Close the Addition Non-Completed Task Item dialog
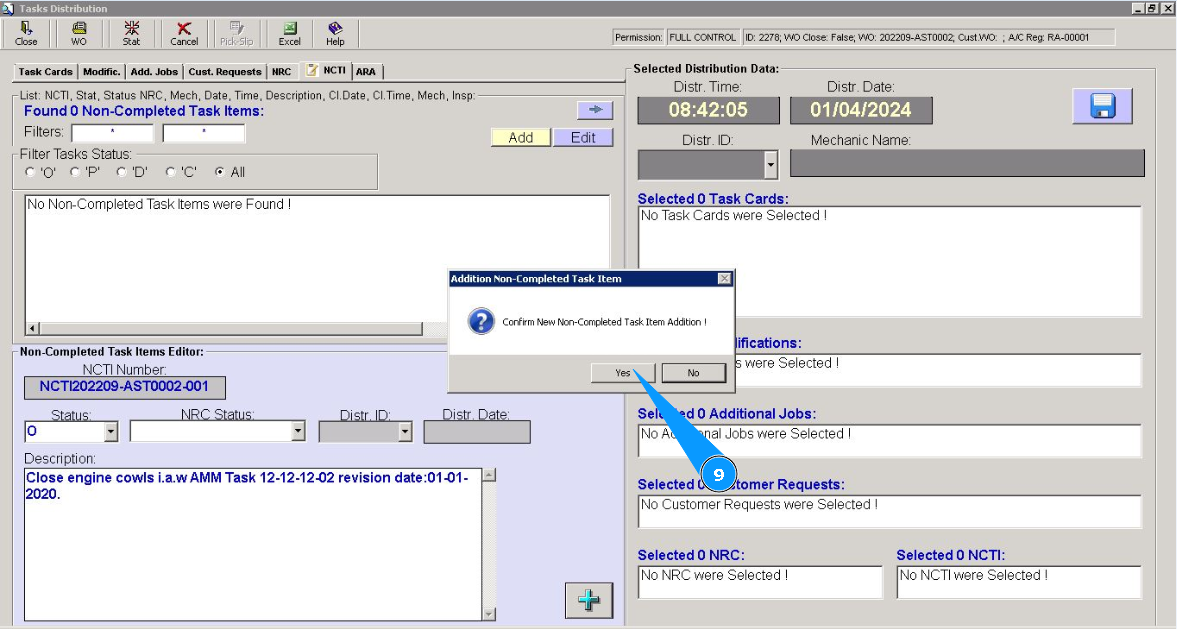 (x=724, y=278)
